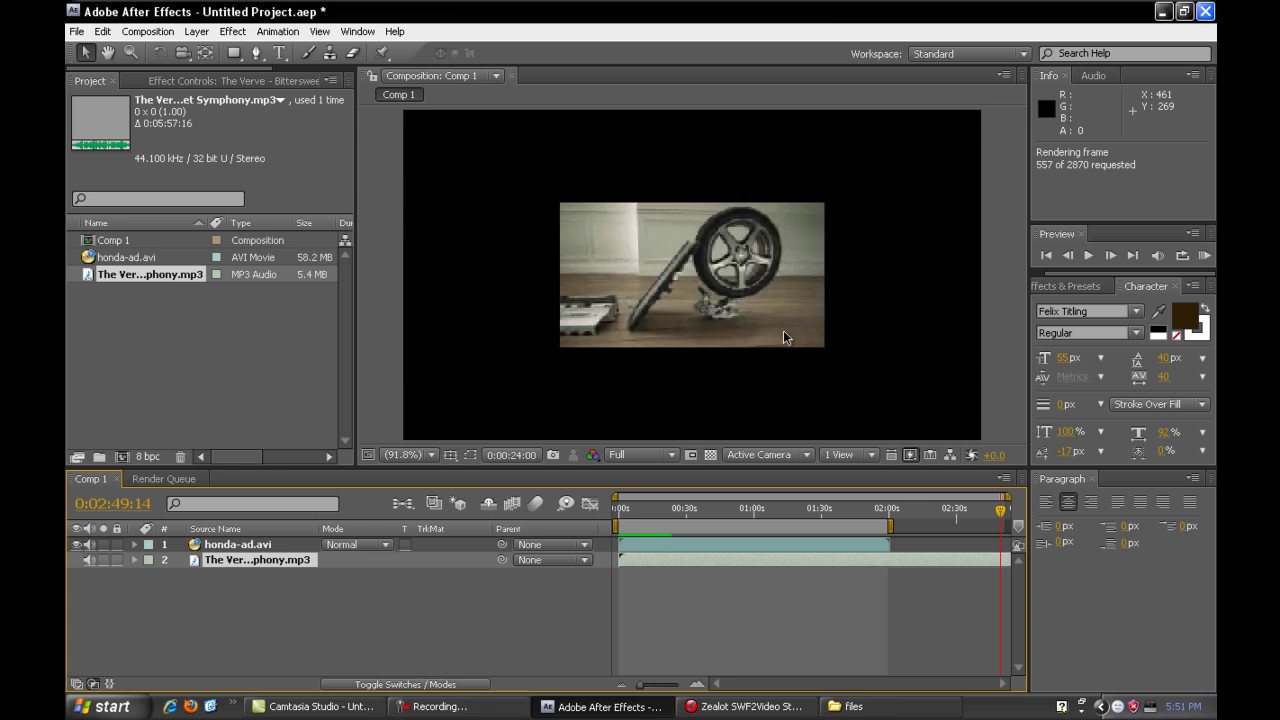The image size is (1280, 720).
Task: Open the Felix Titling font dropdown
Action: (x=1089, y=312)
